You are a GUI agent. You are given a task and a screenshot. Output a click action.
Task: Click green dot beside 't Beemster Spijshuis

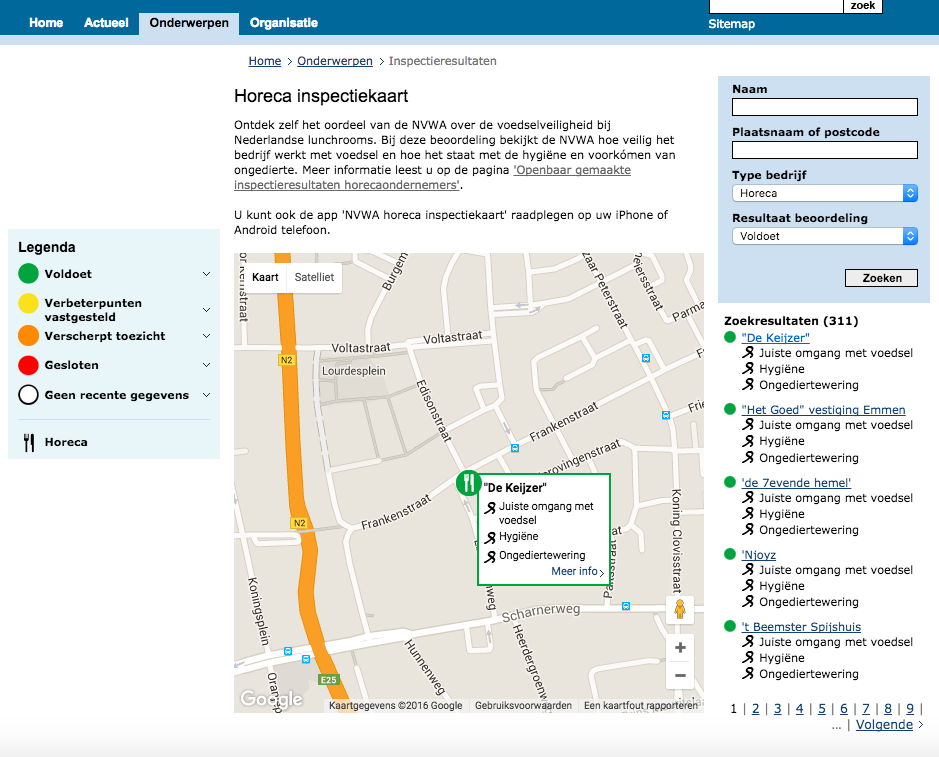click(729, 626)
